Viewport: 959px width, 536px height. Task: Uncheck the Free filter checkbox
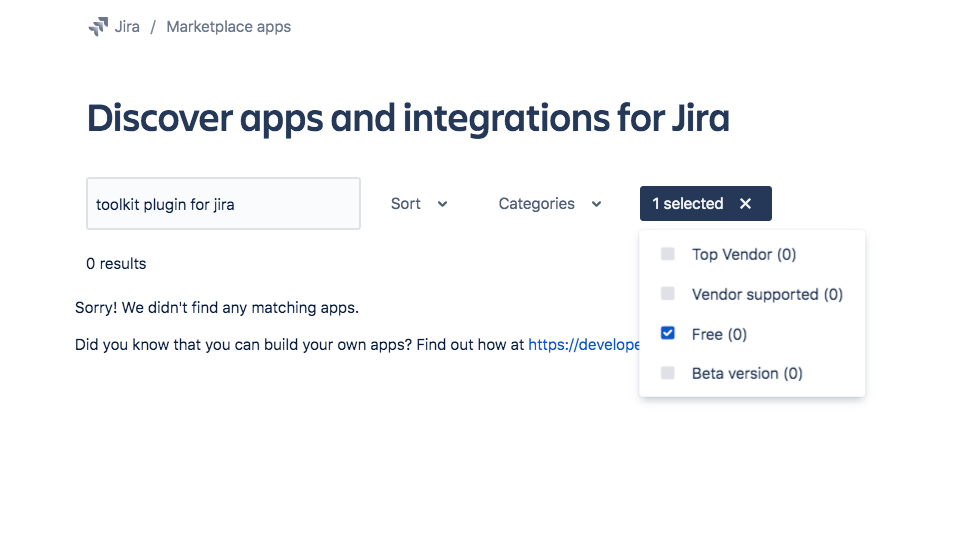pyautogui.click(x=668, y=333)
